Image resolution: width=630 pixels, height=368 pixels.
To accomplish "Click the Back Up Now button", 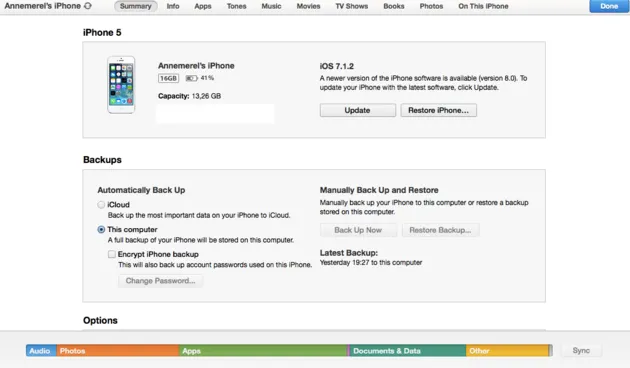I will [358, 230].
